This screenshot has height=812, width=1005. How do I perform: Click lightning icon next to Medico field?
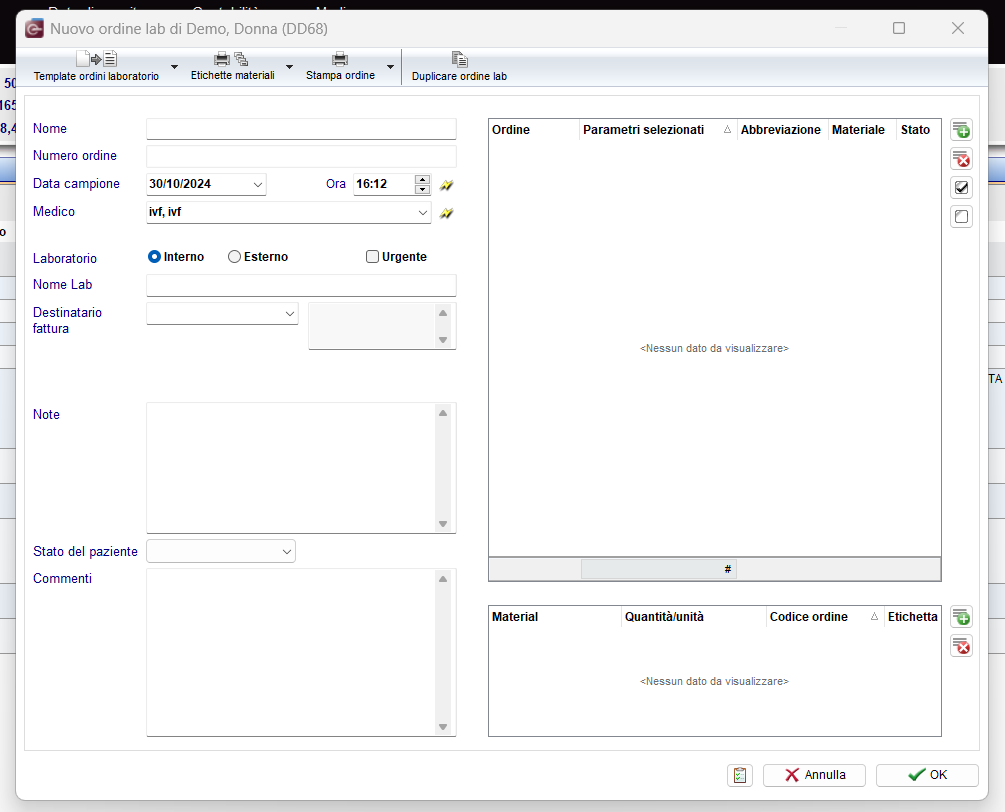click(x=447, y=213)
